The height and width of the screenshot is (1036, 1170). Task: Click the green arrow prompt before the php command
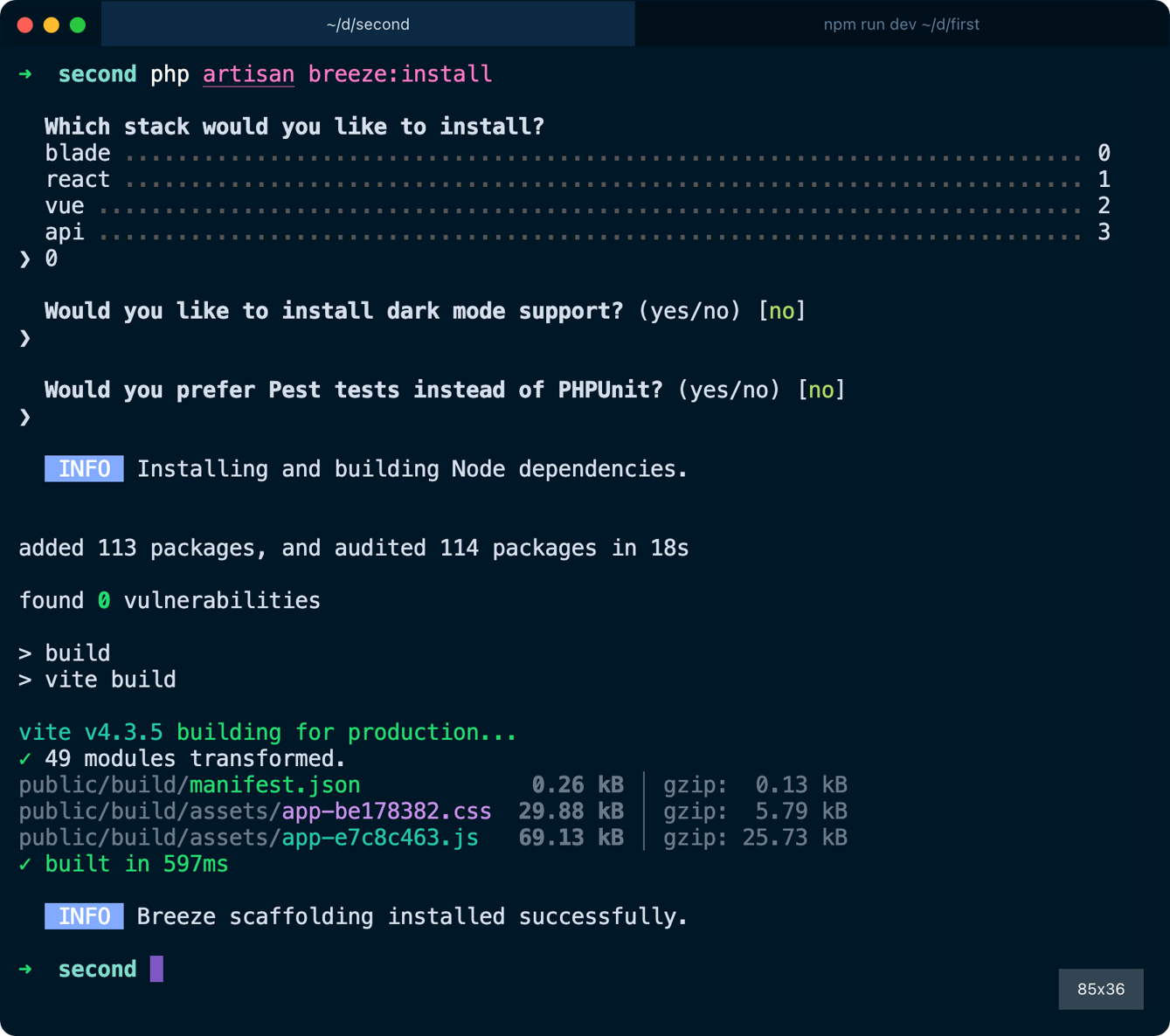(x=25, y=74)
